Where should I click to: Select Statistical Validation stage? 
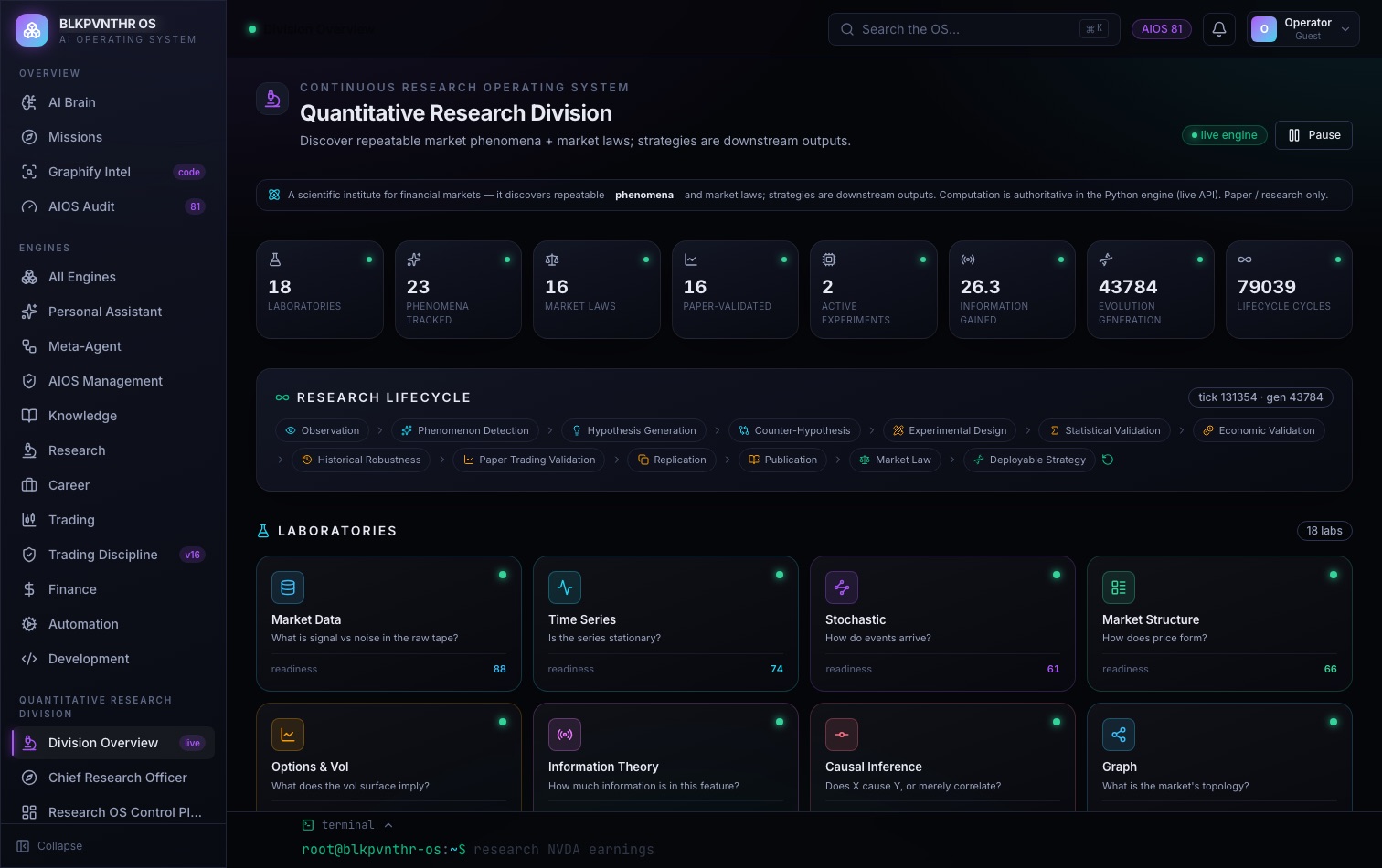pos(1104,430)
